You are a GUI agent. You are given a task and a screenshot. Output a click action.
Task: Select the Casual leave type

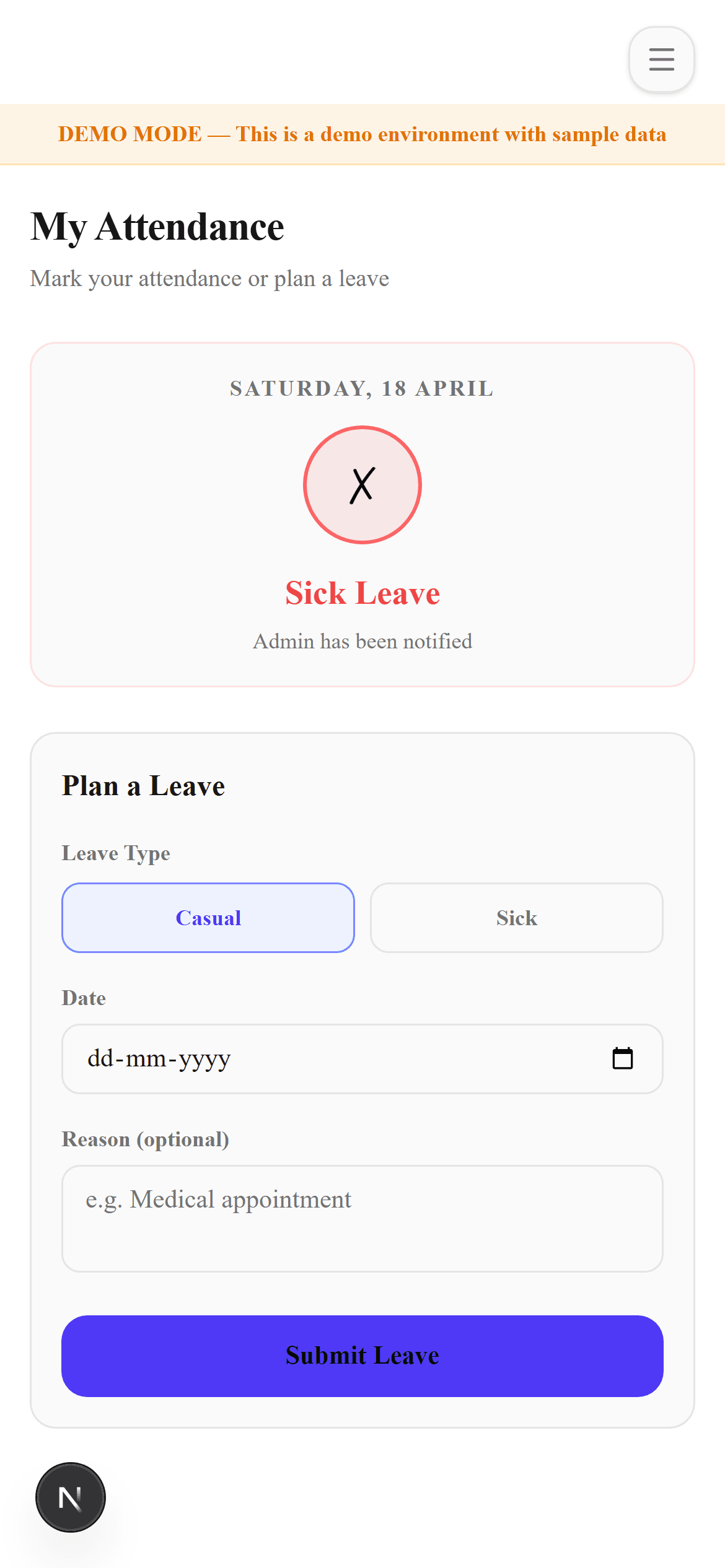coord(208,917)
